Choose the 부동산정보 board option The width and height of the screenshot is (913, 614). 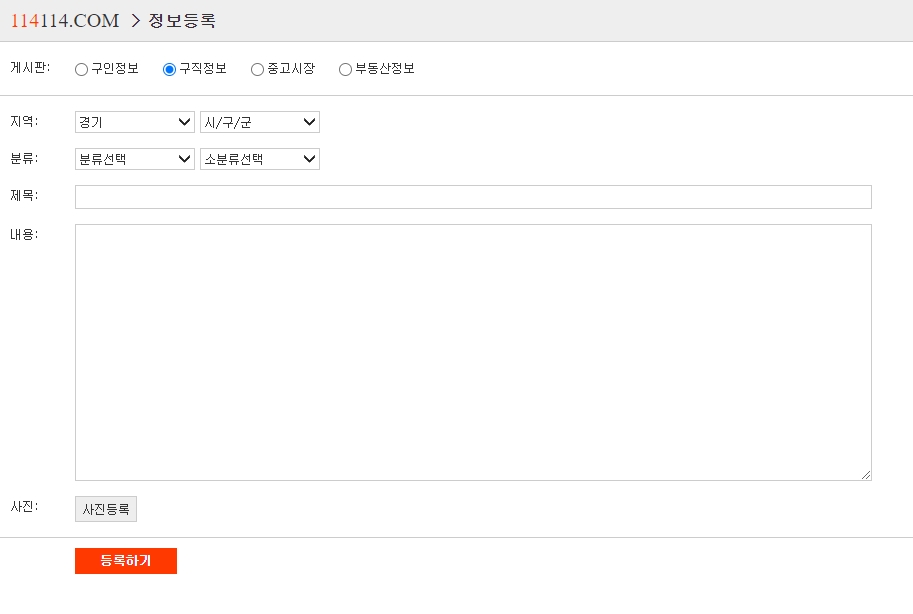[345, 69]
